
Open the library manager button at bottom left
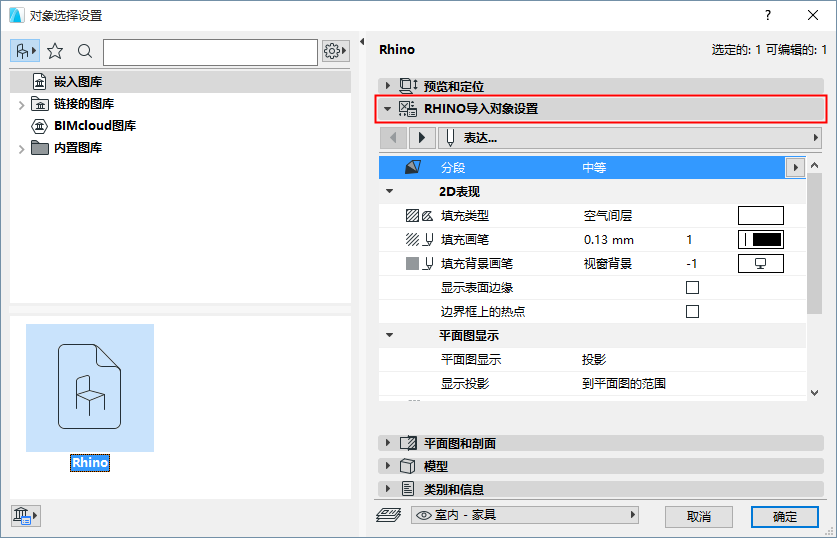pos(25,516)
